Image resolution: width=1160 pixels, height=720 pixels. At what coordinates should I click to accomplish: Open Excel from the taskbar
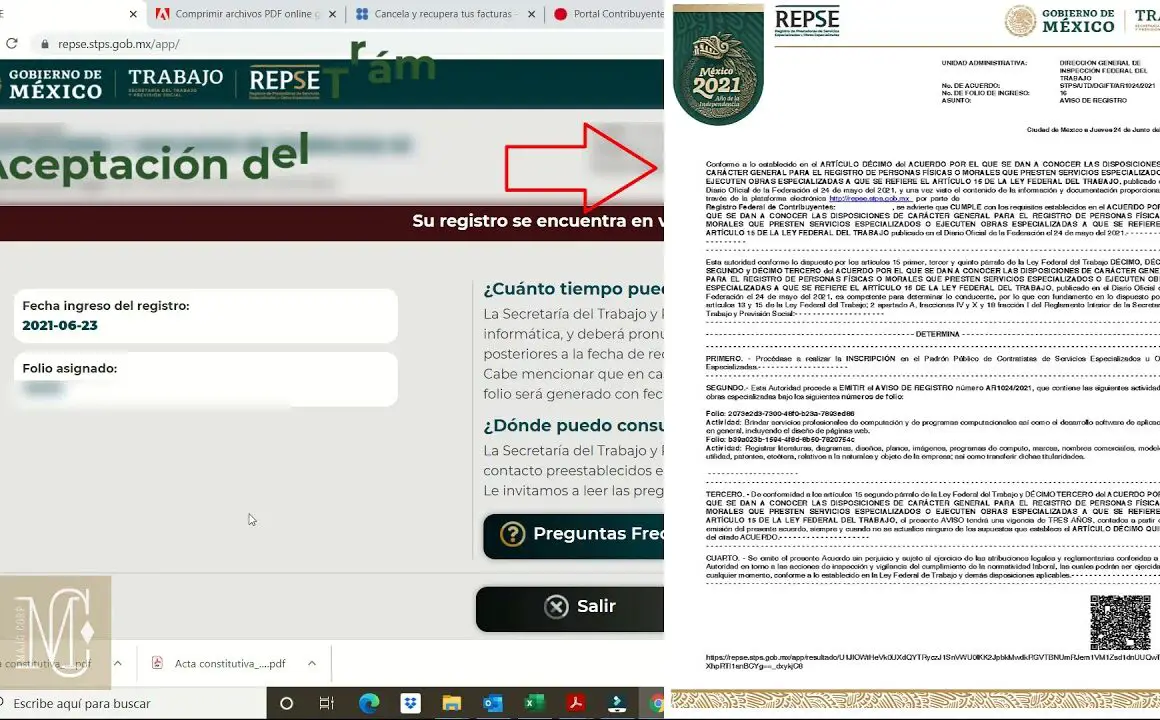(x=534, y=703)
